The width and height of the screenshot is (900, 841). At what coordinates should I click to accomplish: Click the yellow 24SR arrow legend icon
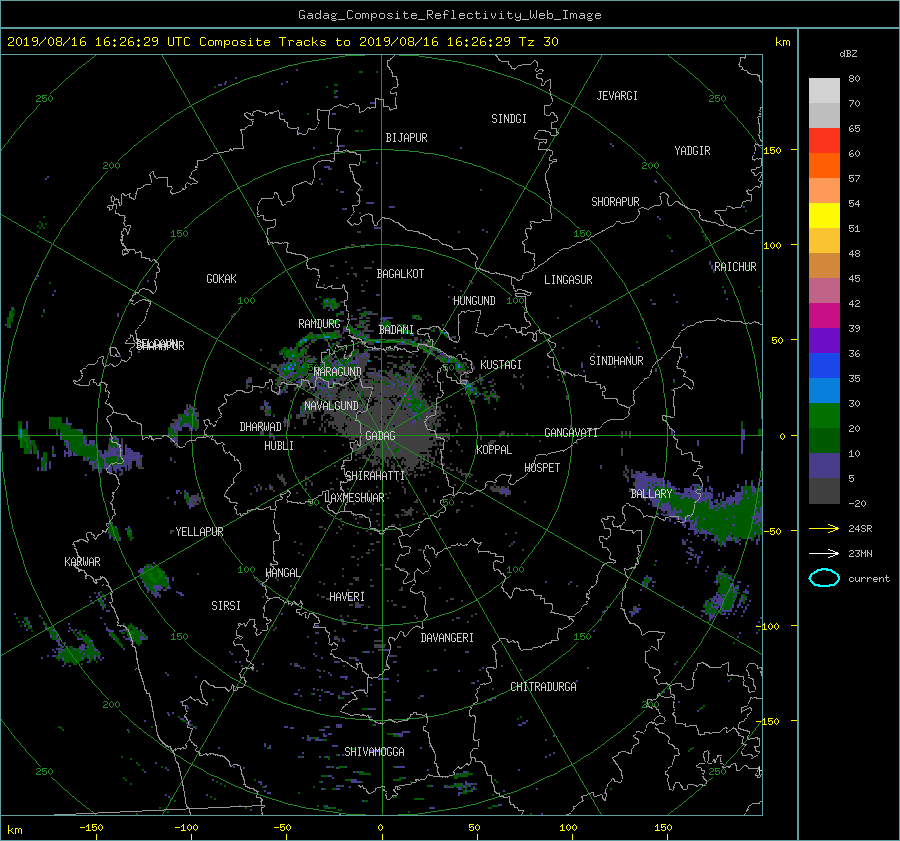tap(824, 528)
